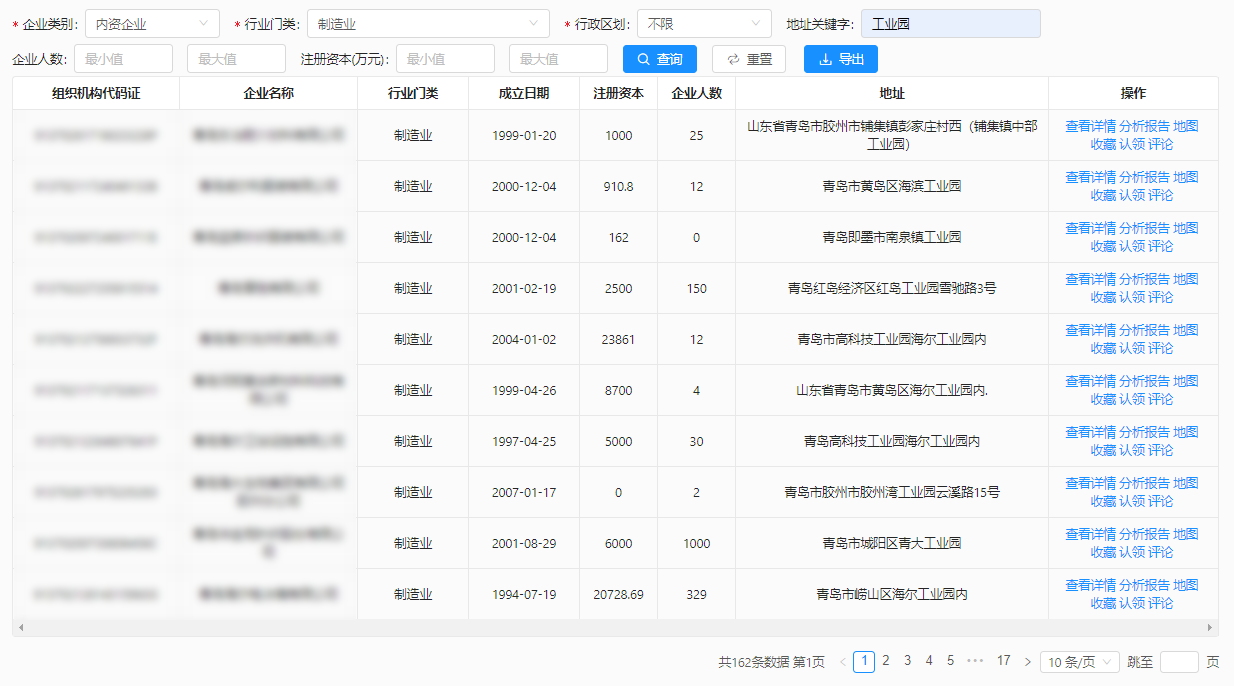Click the registered capital cell 23861
The height and width of the screenshot is (686, 1234).
pos(618,339)
